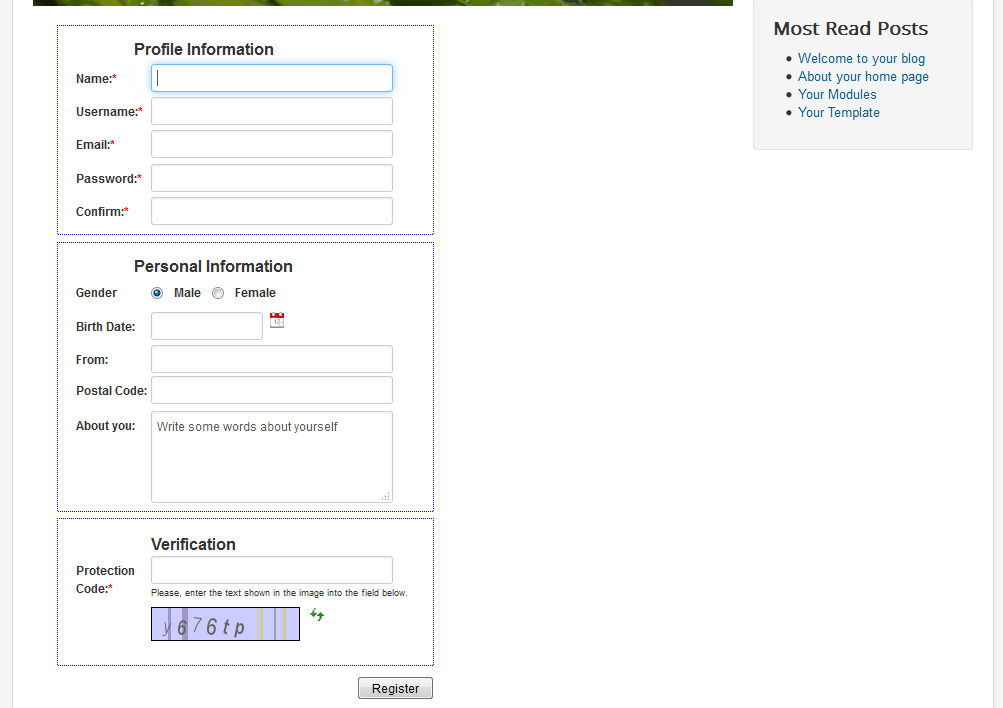Open the 'Your Template' post link
Image resolution: width=1003 pixels, height=708 pixels.
[x=838, y=113]
